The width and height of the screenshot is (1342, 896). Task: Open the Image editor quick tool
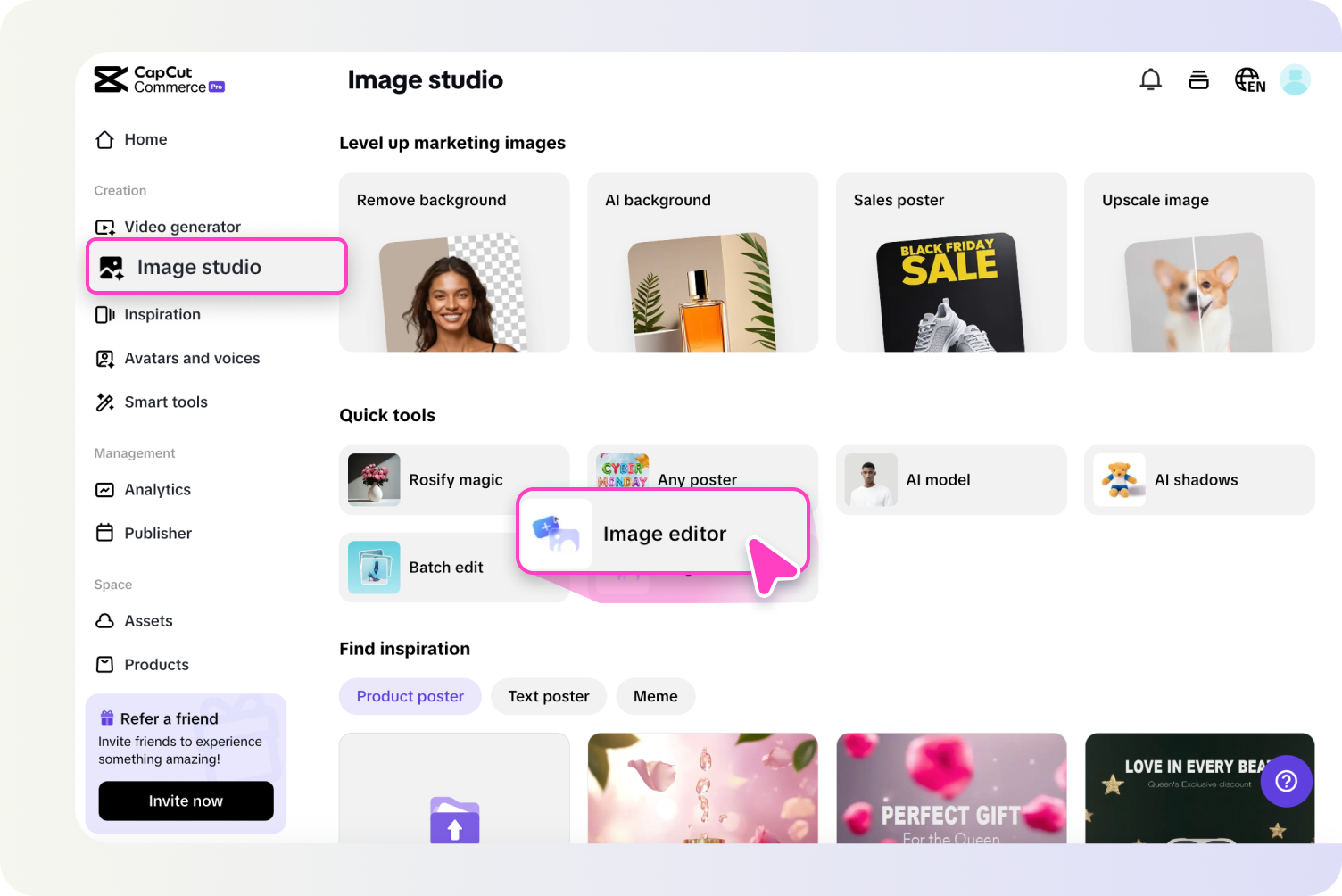pyautogui.click(x=664, y=533)
